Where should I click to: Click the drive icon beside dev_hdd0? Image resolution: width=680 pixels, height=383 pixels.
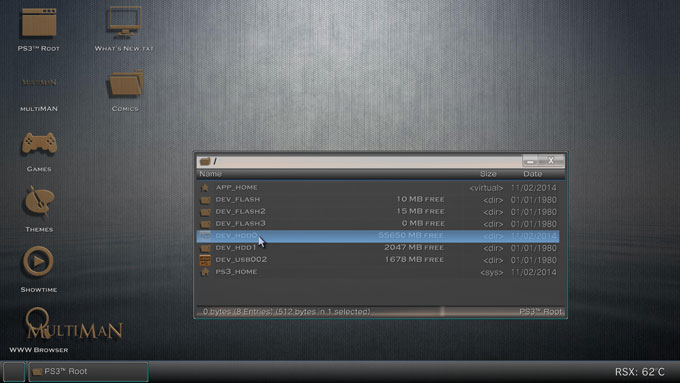[205, 236]
